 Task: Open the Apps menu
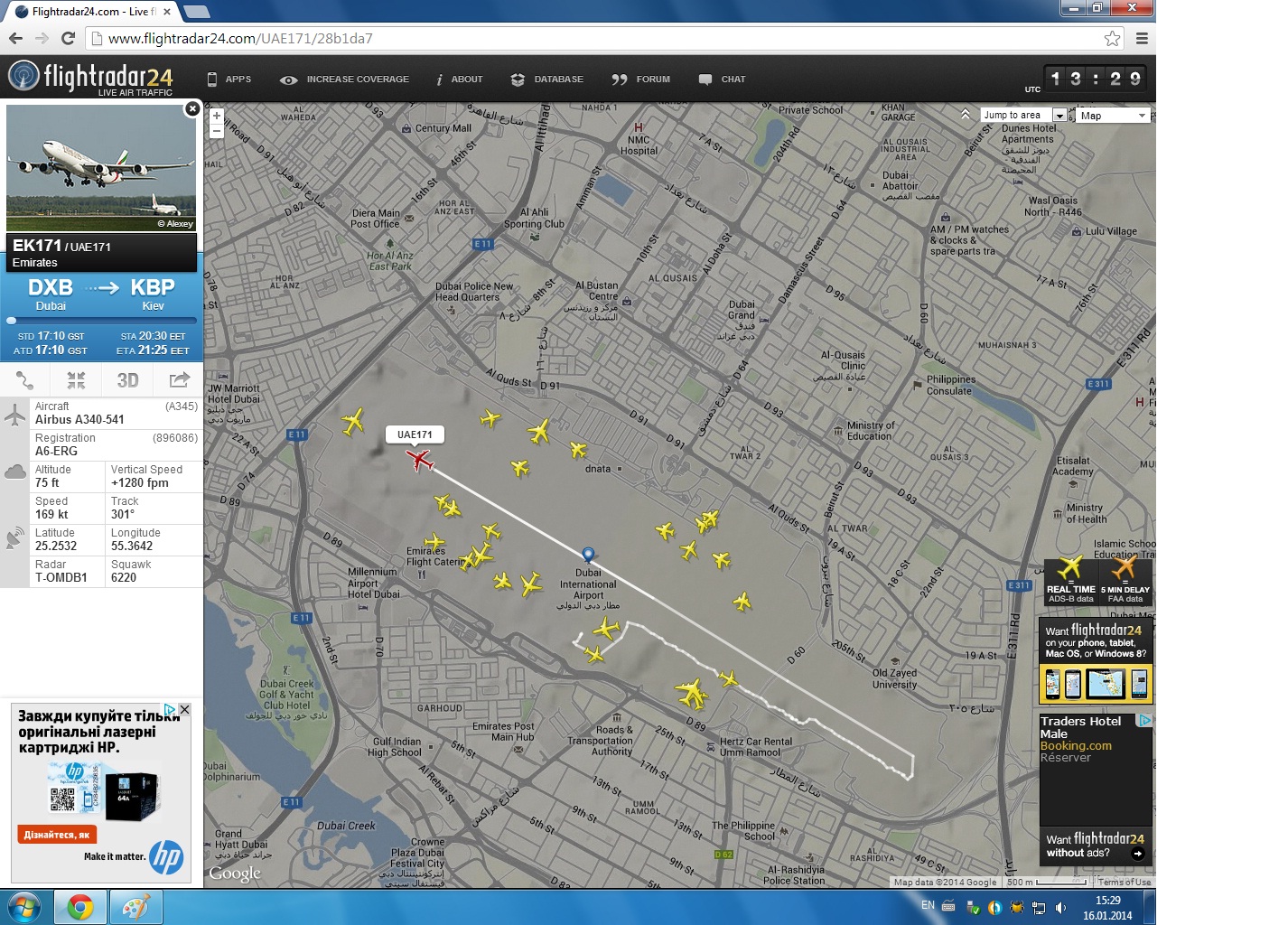pyautogui.click(x=229, y=79)
